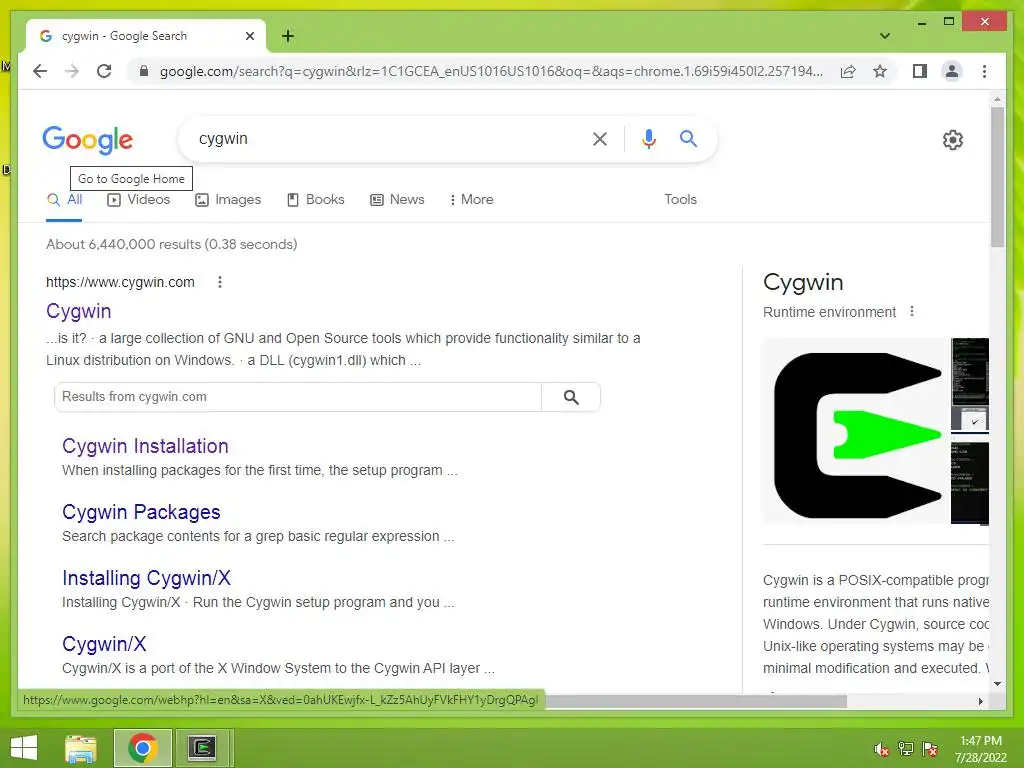Click the scrollbar down arrow
1024x768 pixels.
[x=997, y=684]
